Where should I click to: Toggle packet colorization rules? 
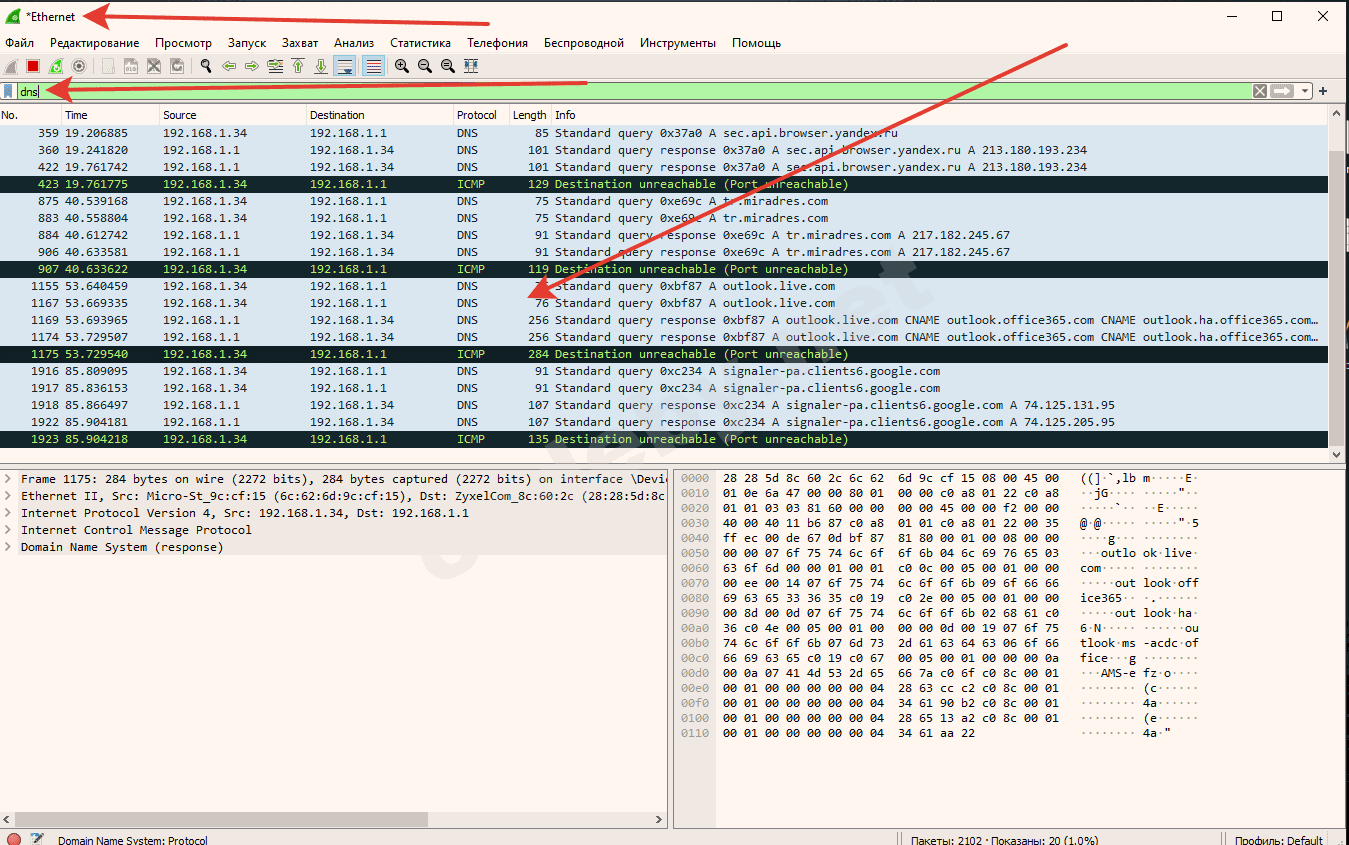pyautogui.click(x=373, y=66)
